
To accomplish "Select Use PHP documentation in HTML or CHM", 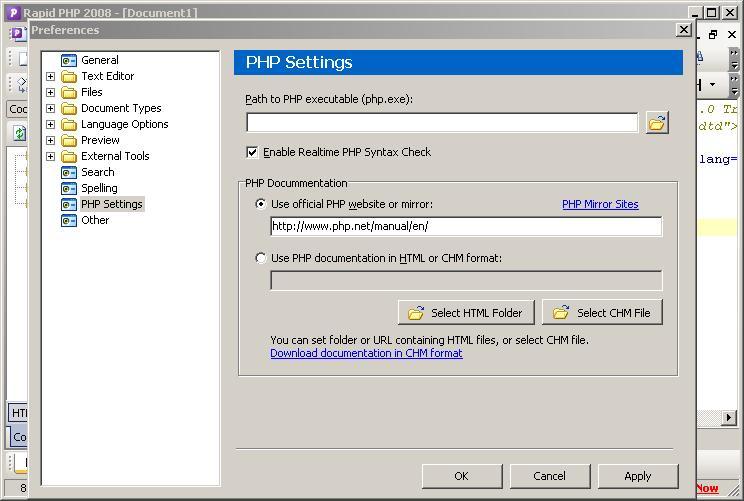I will pyautogui.click(x=260, y=258).
